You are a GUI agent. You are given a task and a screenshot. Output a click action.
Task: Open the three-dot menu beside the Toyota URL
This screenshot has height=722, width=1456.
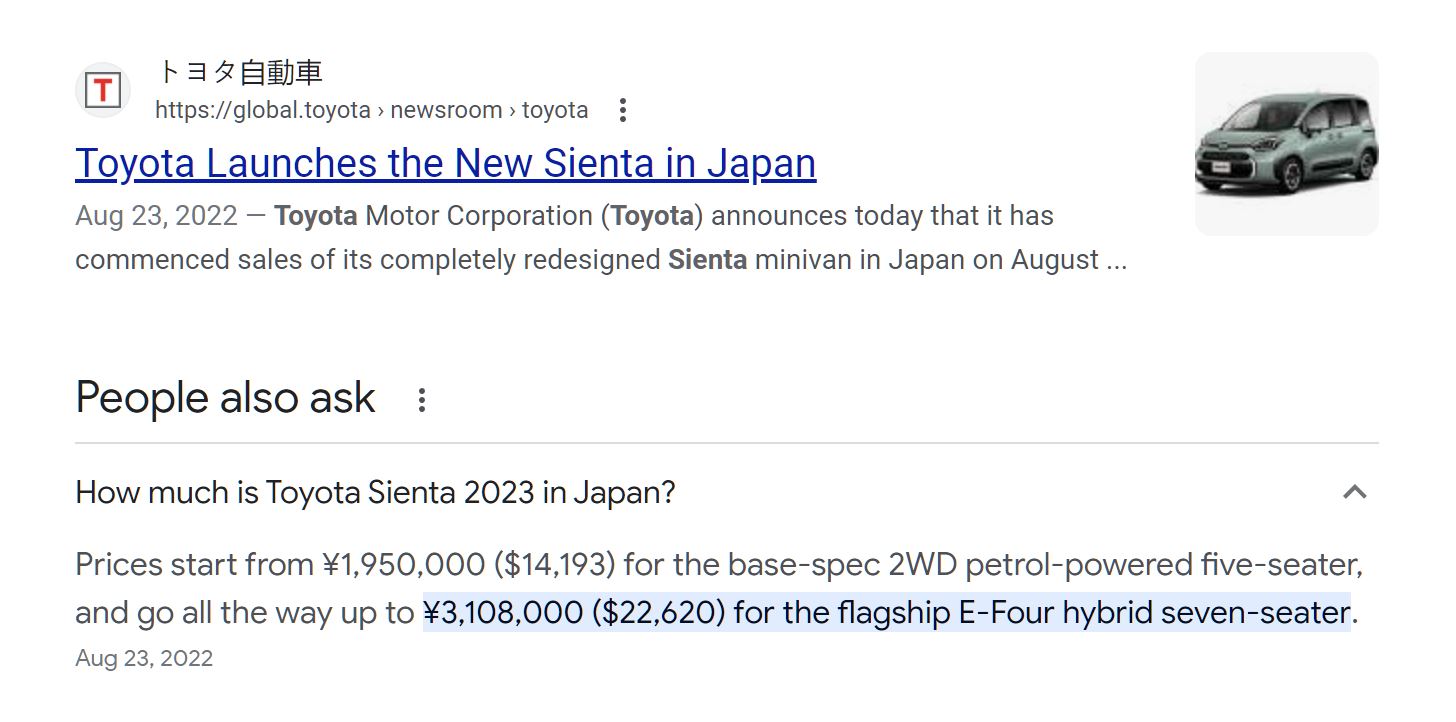(x=622, y=110)
